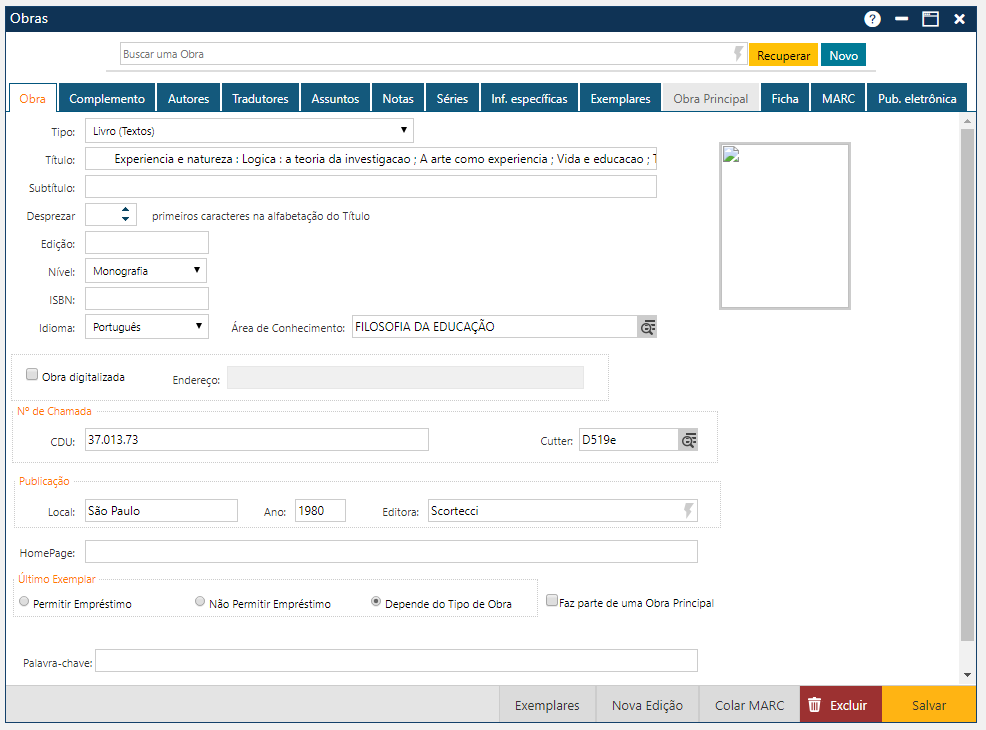Save the record with the Salvar button

point(929,704)
